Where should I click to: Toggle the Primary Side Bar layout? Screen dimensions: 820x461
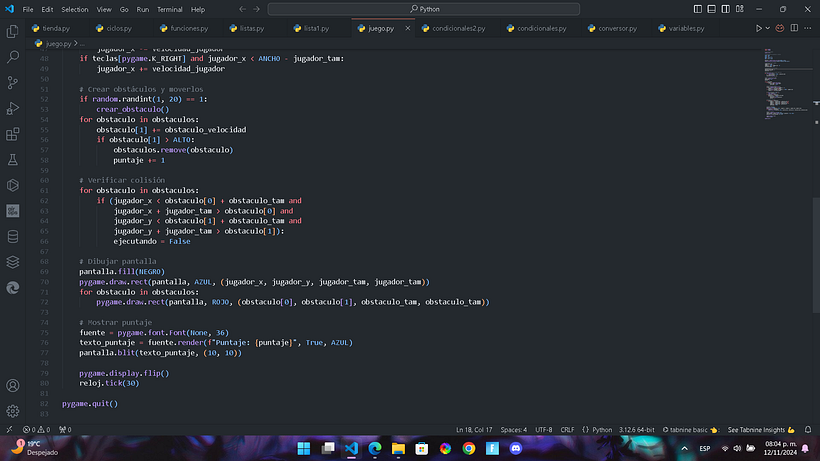pos(698,9)
